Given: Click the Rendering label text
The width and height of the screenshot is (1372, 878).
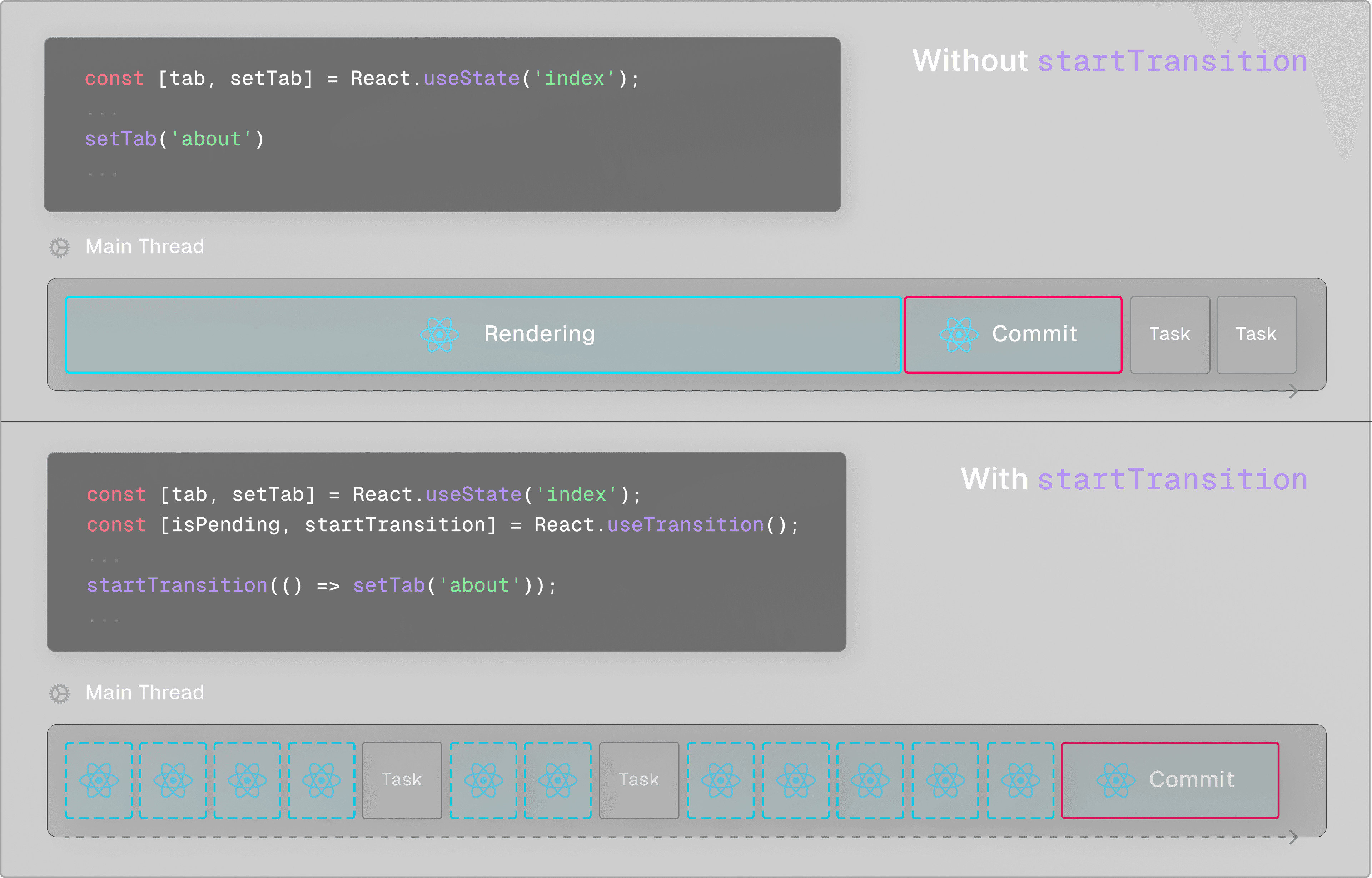Looking at the screenshot, I should [539, 334].
